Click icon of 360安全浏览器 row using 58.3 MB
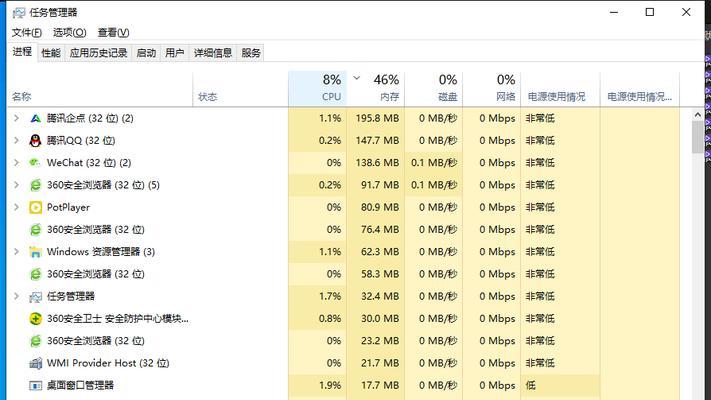The image size is (711, 400). 35,274
